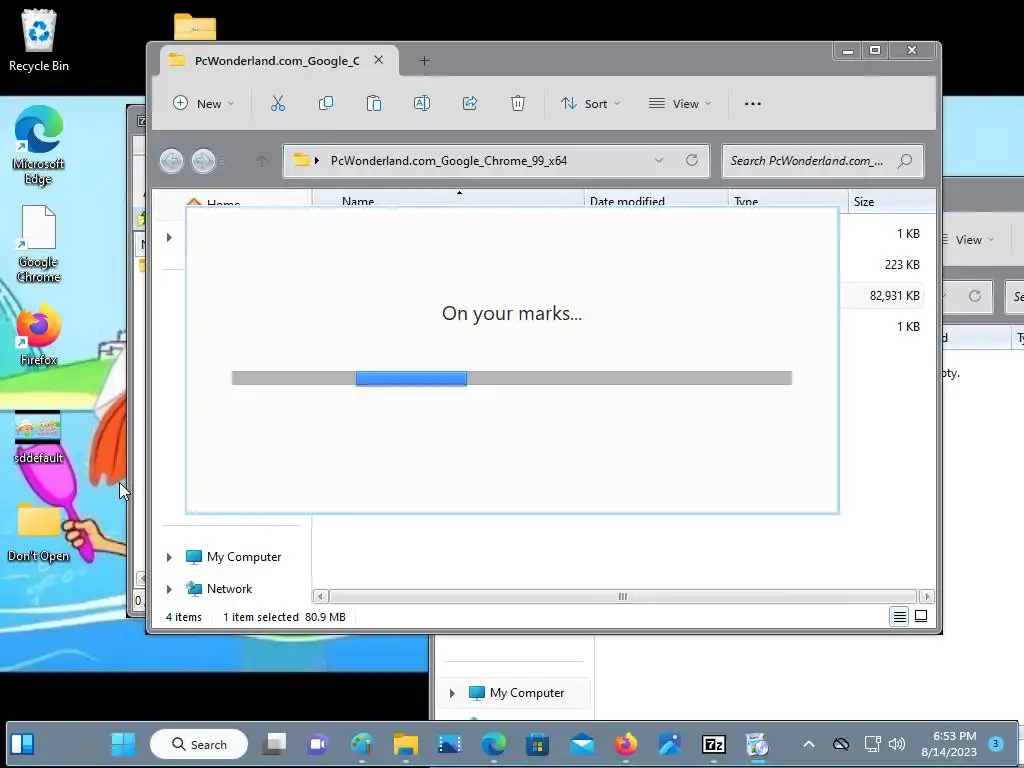
Task: Click the taskbar Search box
Action: pos(199,744)
